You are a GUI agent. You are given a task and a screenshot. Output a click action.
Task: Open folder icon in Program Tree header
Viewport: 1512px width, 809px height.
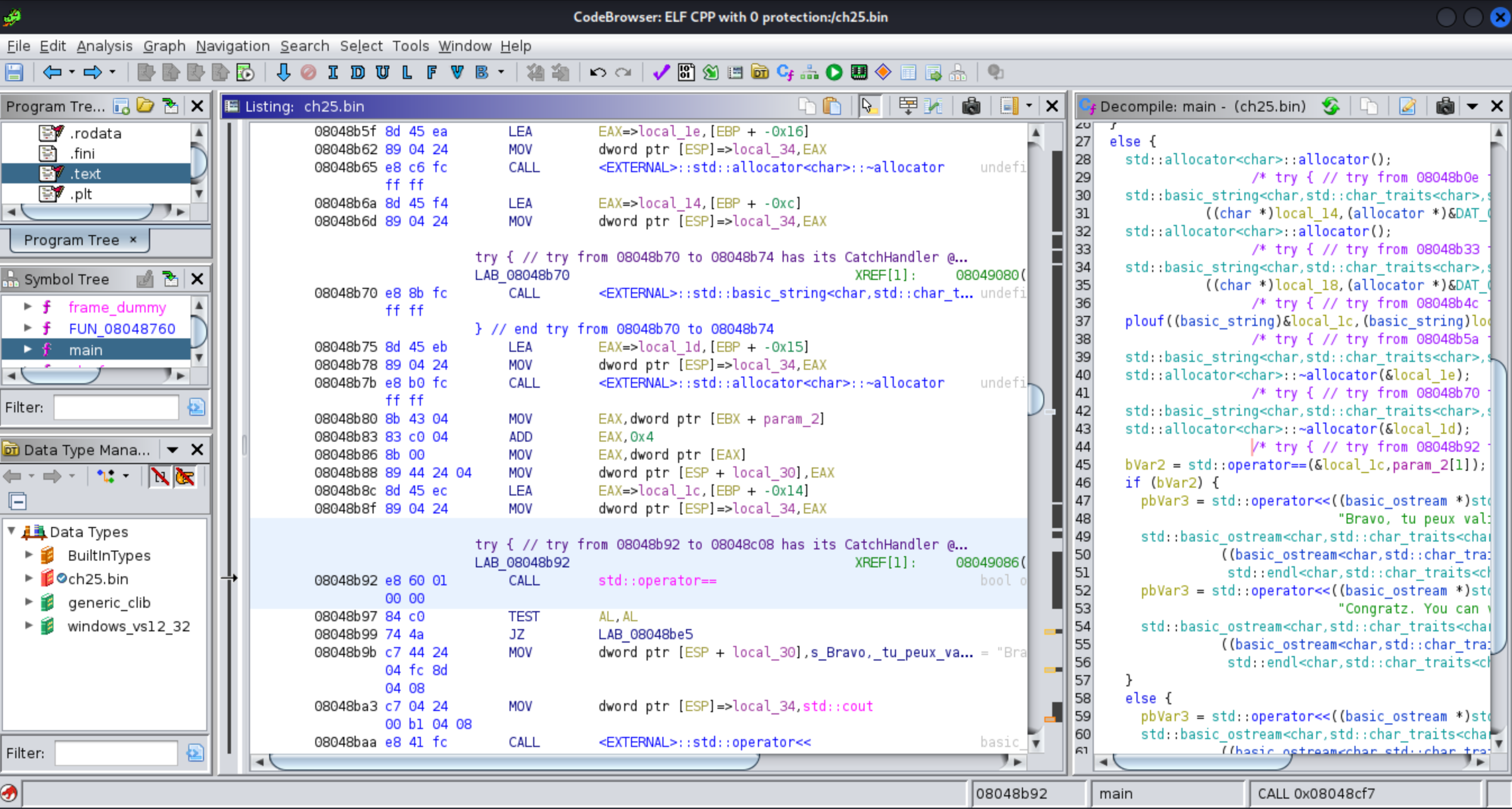(145, 106)
